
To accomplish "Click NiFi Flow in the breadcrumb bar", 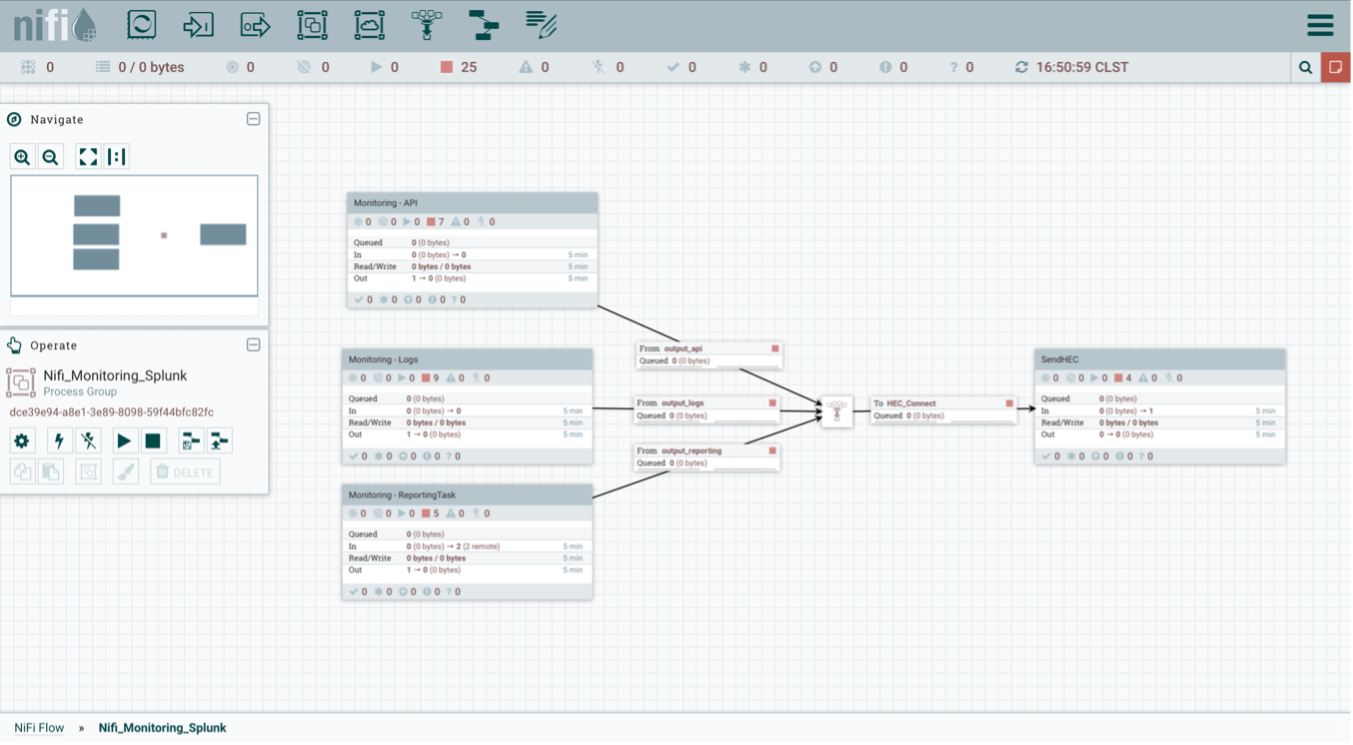I will click(x=38, y=728).
